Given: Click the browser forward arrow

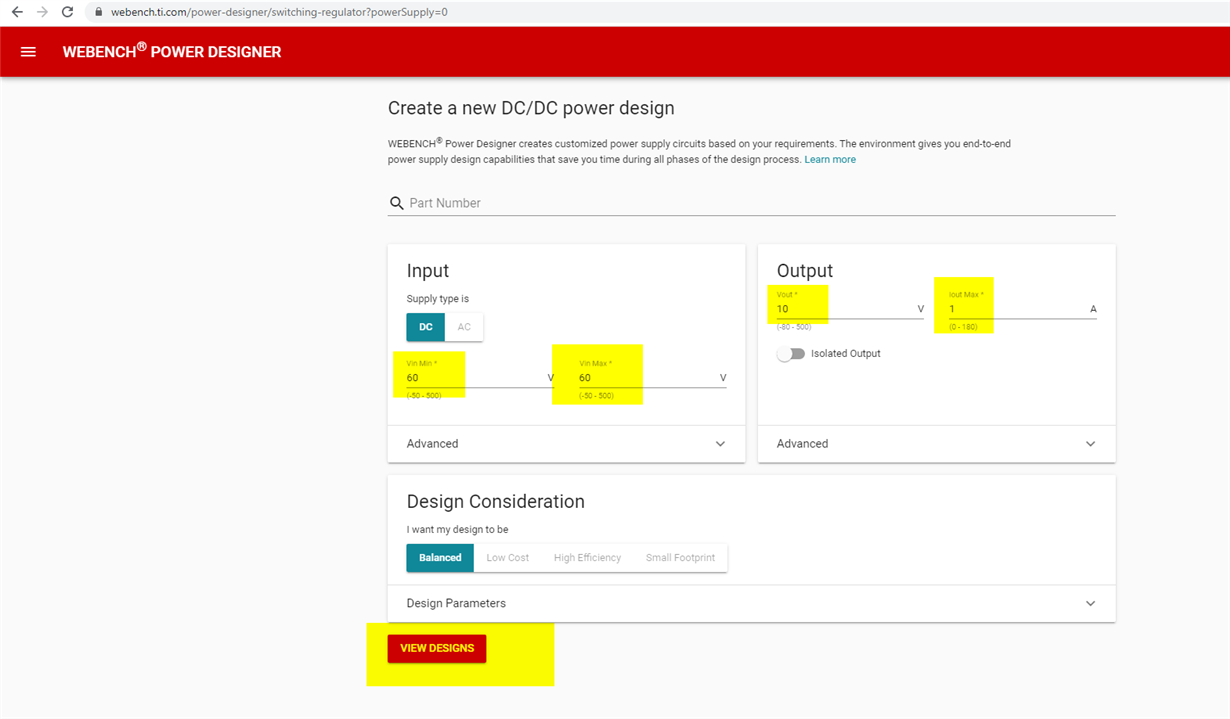Looking at the screenshot, I should pyautogui.click(x=42, y=12).
